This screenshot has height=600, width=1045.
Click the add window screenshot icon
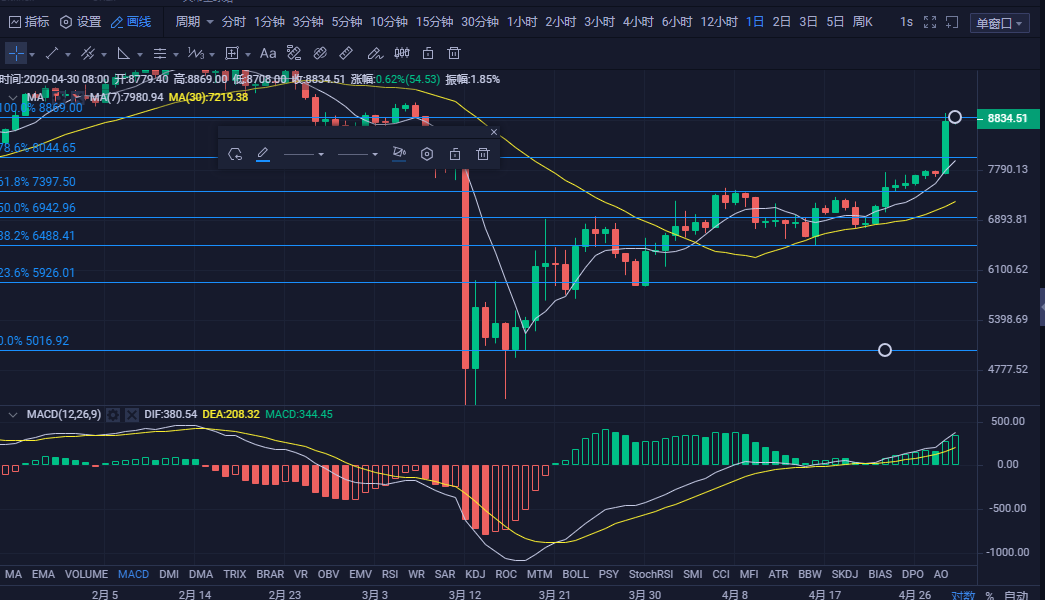point(952,23)
